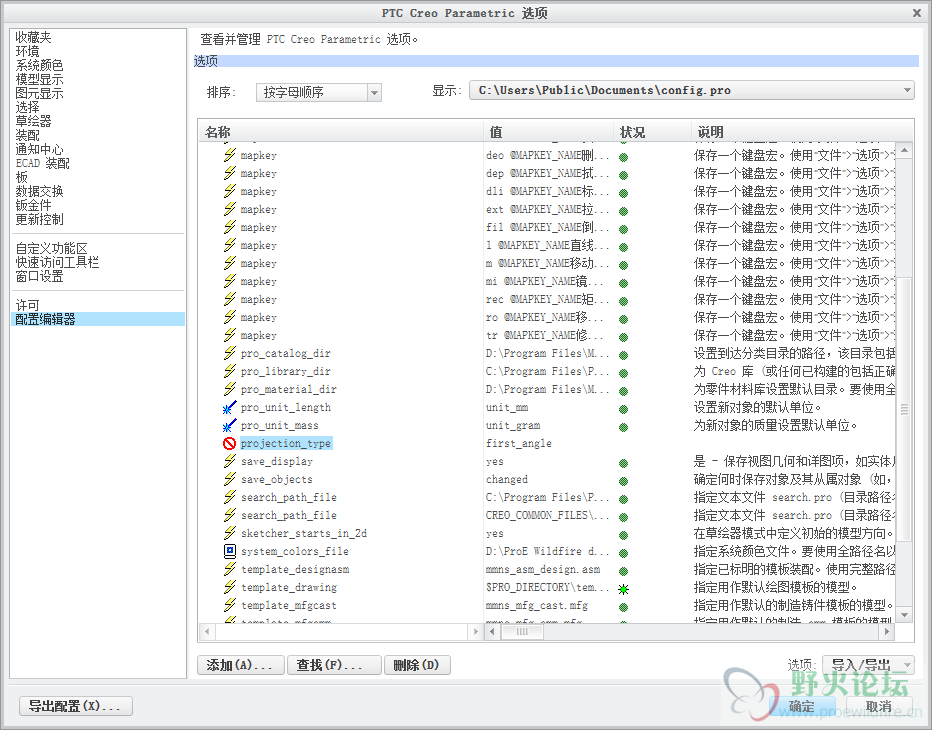Click the lightning icon beside template_designasm
This screenshot has height=730, width=932.
click(x=229, y=569)
